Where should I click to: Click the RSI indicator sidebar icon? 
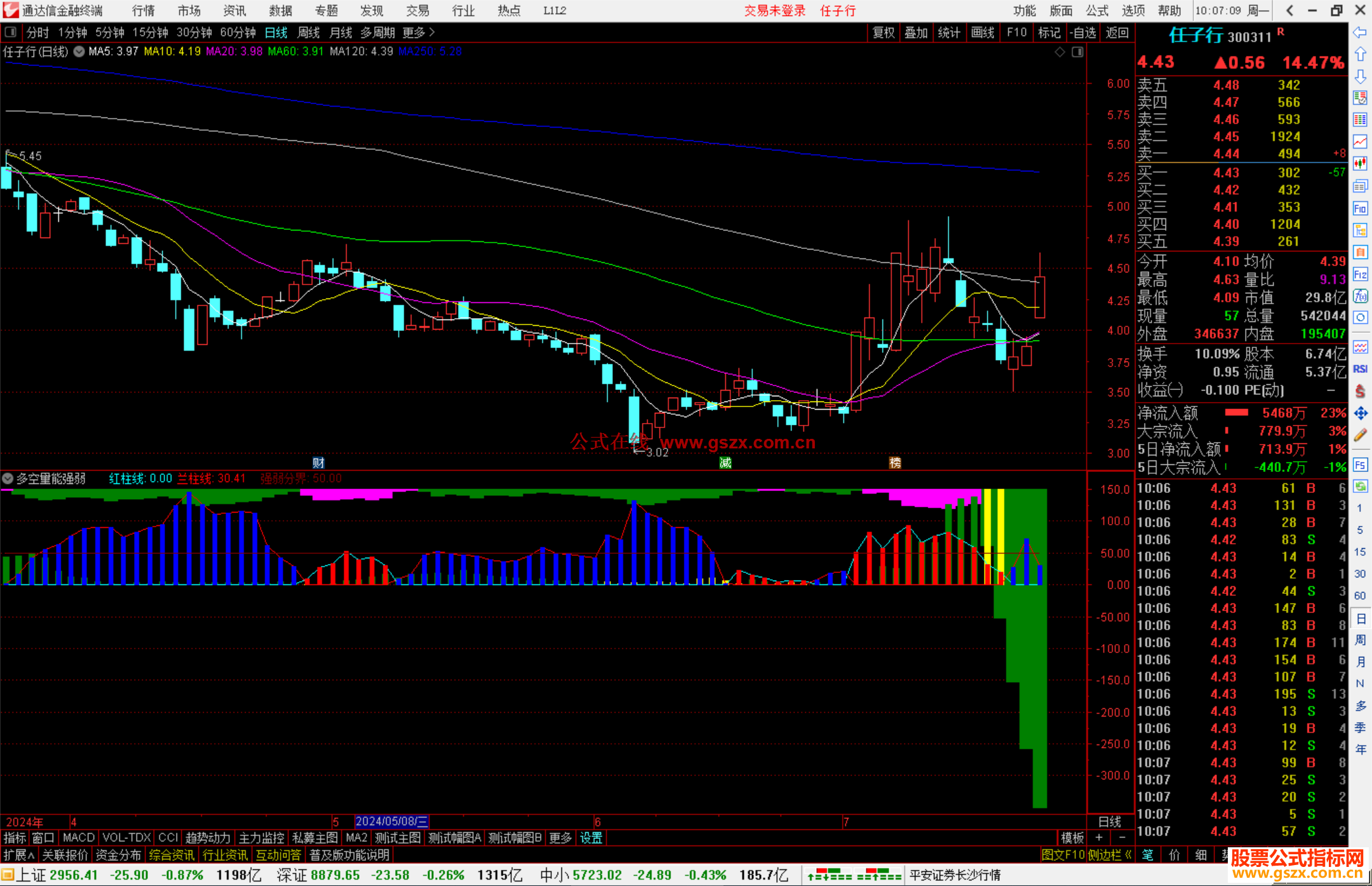(x=1360, y=369)
